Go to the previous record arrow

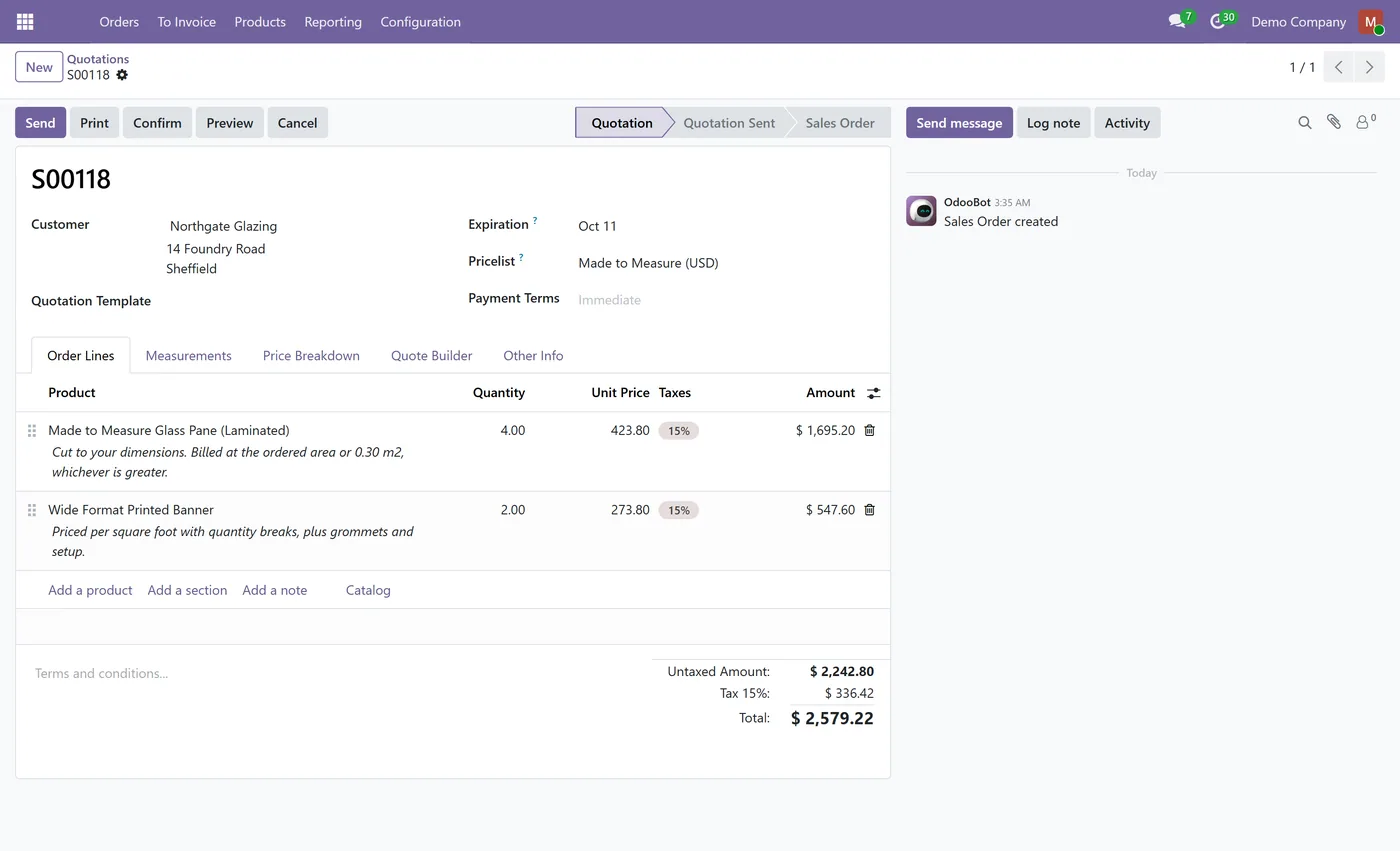1338,67
